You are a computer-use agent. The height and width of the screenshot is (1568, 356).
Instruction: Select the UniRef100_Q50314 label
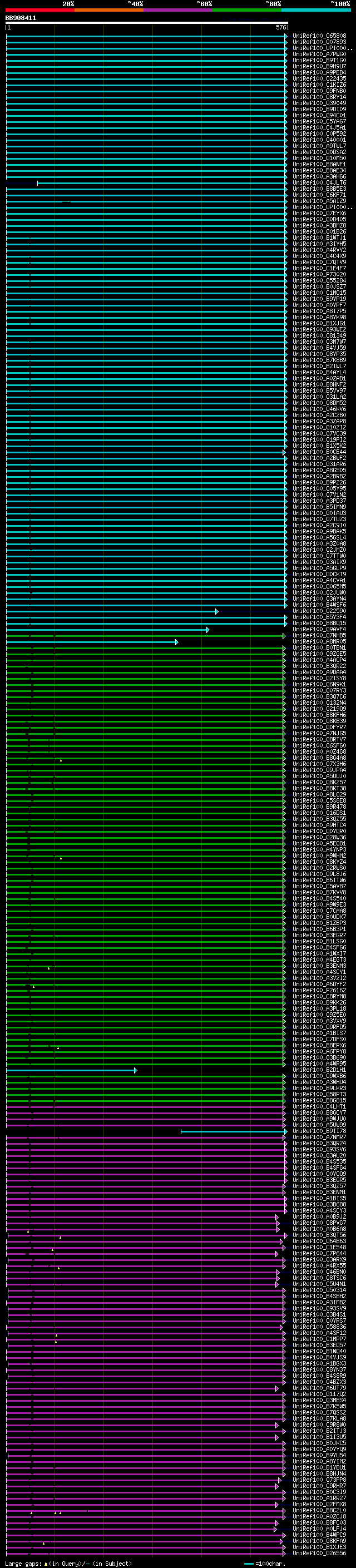tap(319, 1290)
